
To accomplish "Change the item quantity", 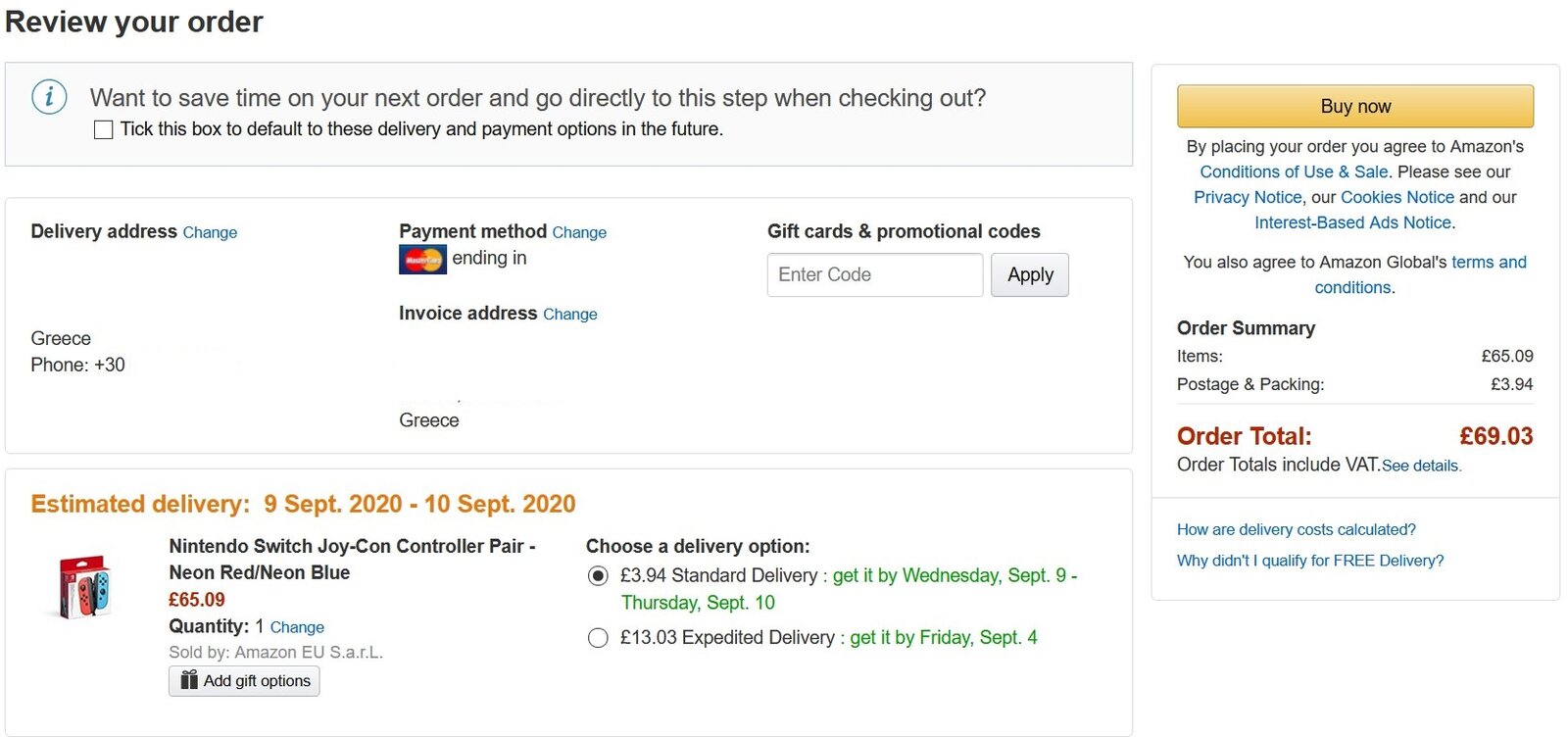I will (297, 627).
